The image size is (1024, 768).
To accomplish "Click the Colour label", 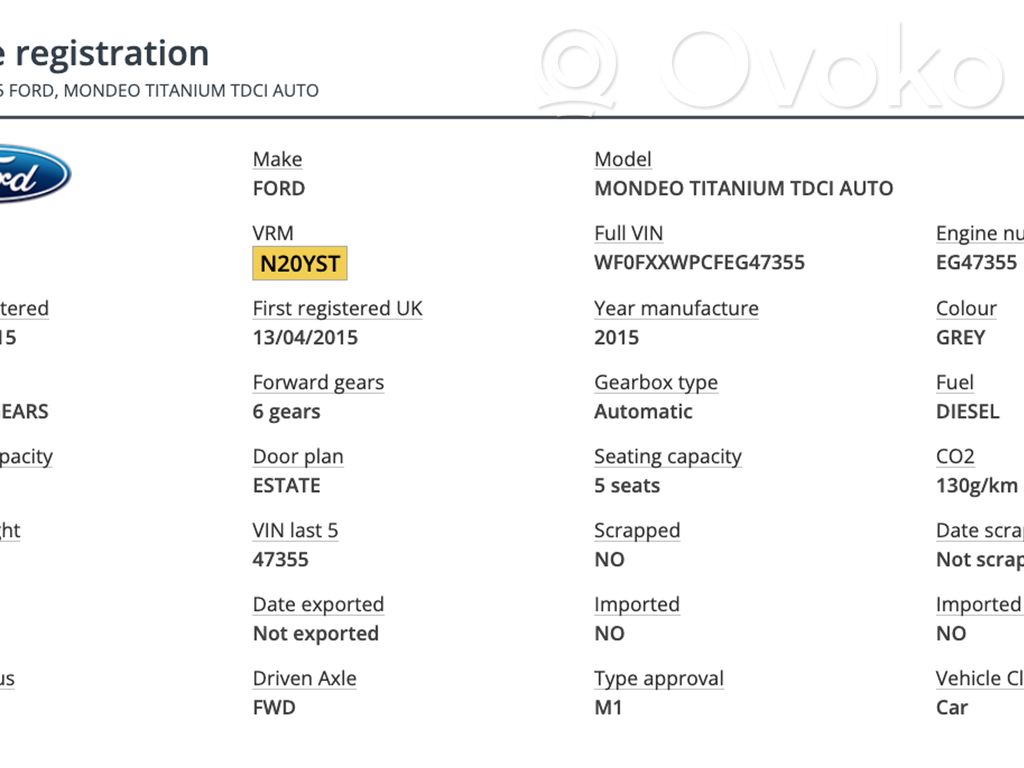I will (x=967, y=308).
